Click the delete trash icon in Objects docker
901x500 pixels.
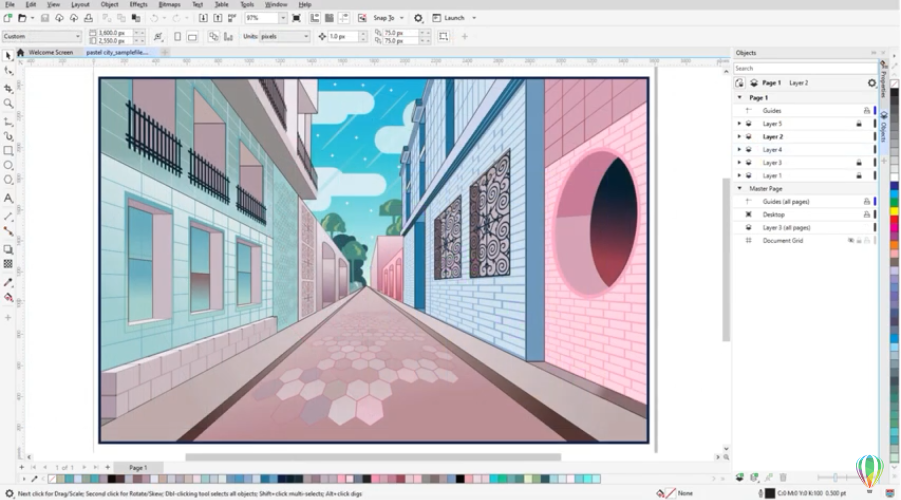pos(783,478)
